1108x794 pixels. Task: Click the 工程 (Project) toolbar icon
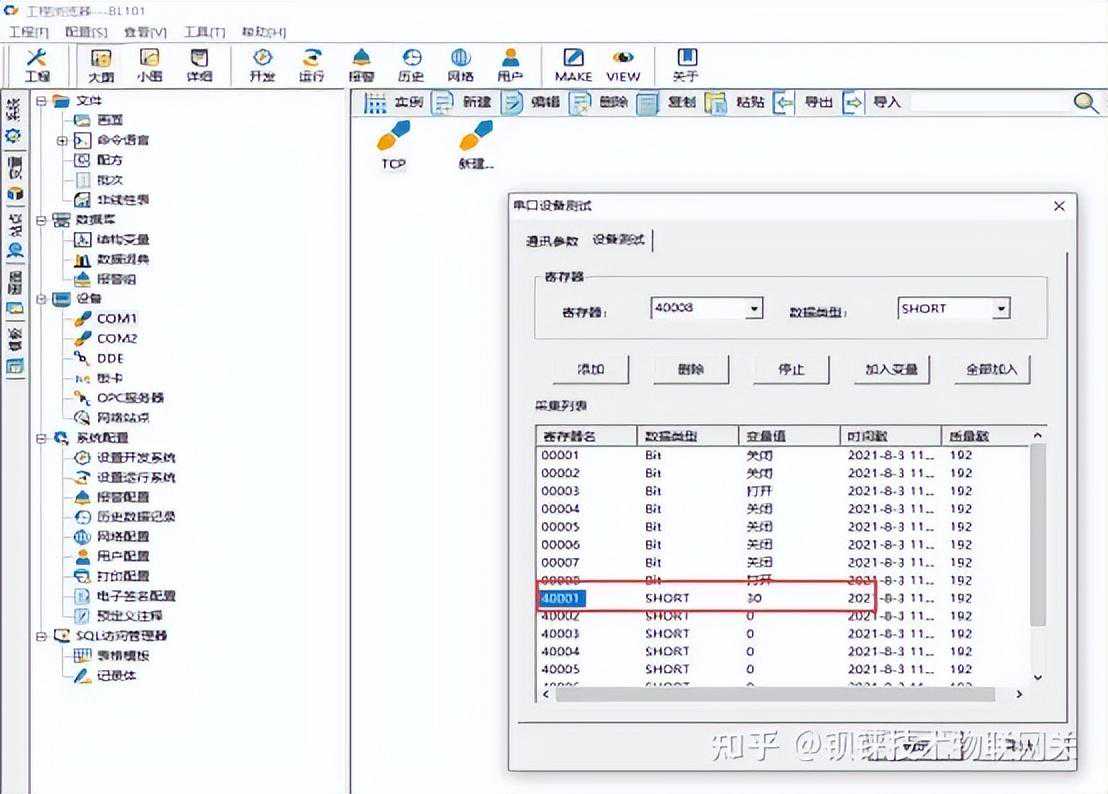pyautogui.click(x=37, y=64)
